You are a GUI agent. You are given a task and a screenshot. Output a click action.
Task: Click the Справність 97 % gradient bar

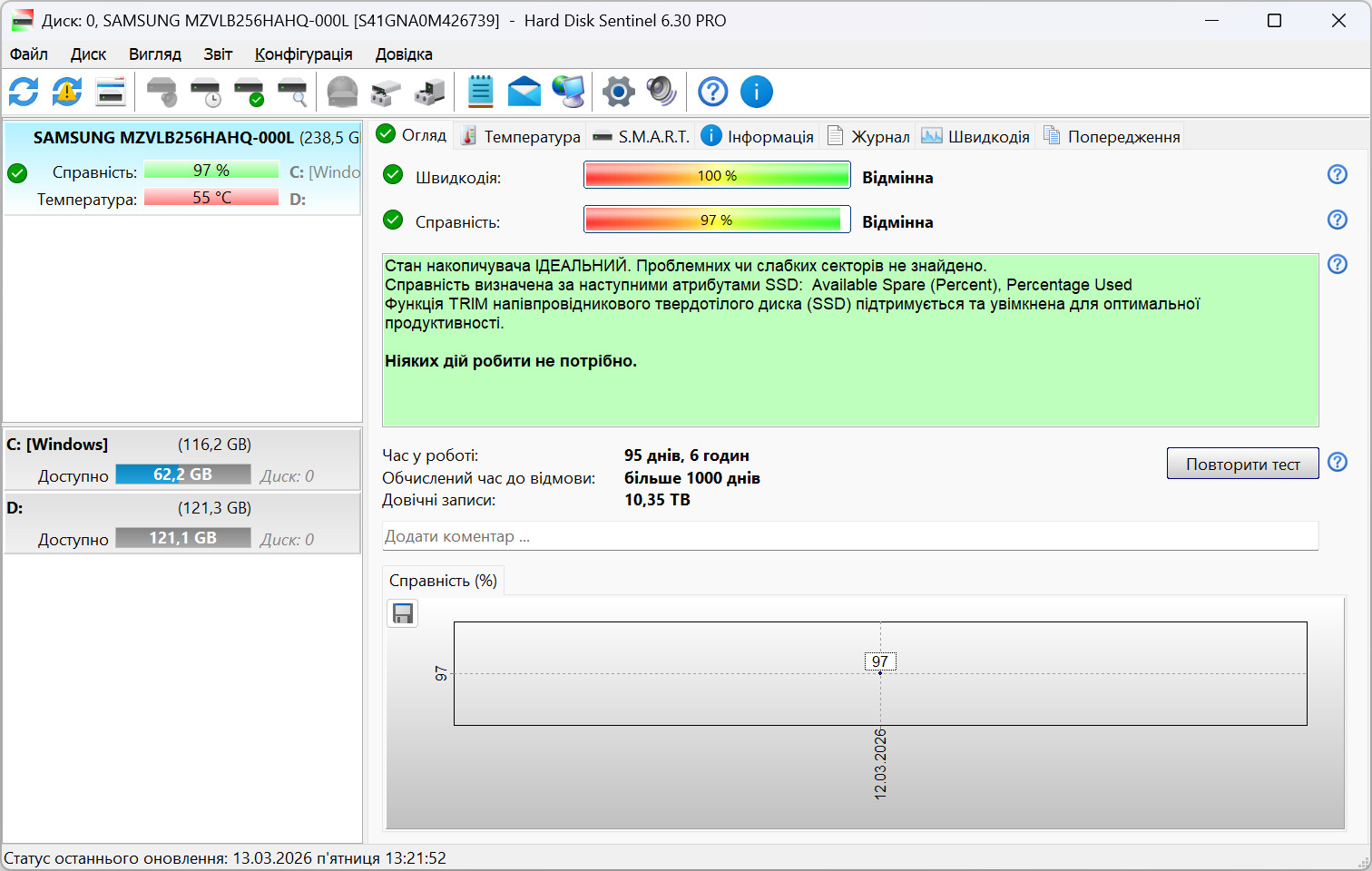(717, 220)
